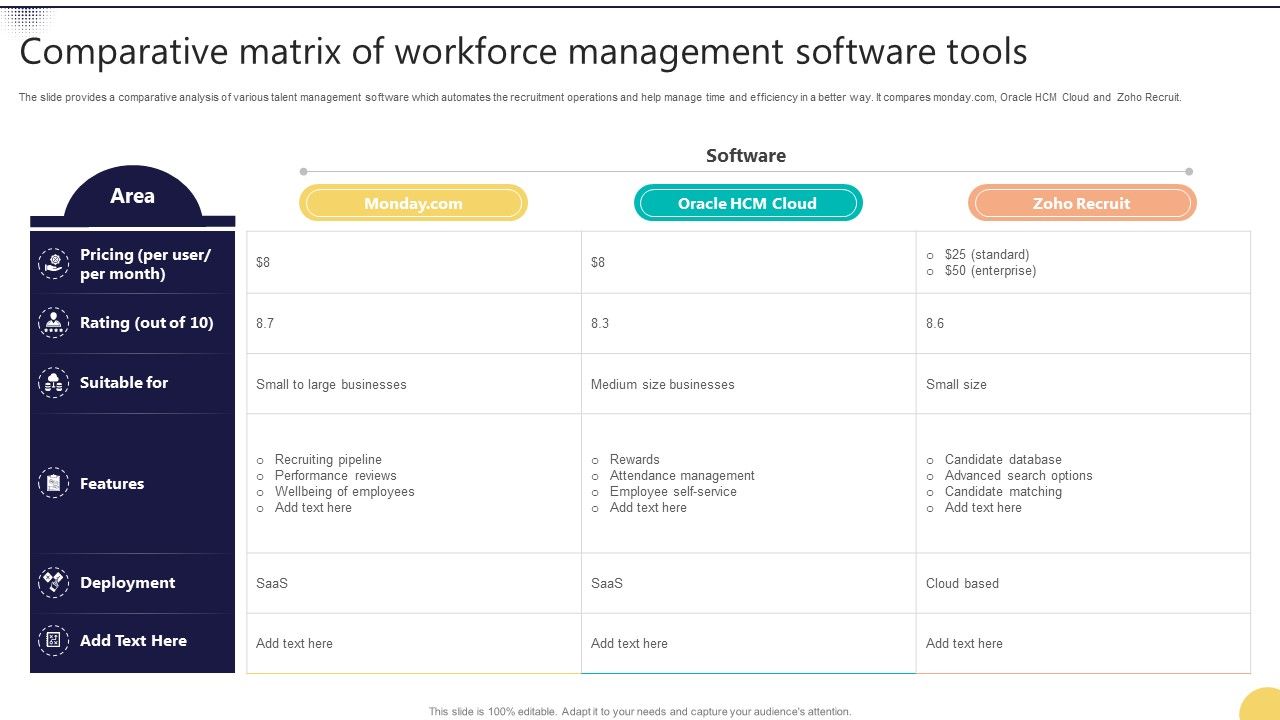The height and width of the screenshot is (720, 1280).
Task: Click the slide title text
Action: click(x=523, y=51)
